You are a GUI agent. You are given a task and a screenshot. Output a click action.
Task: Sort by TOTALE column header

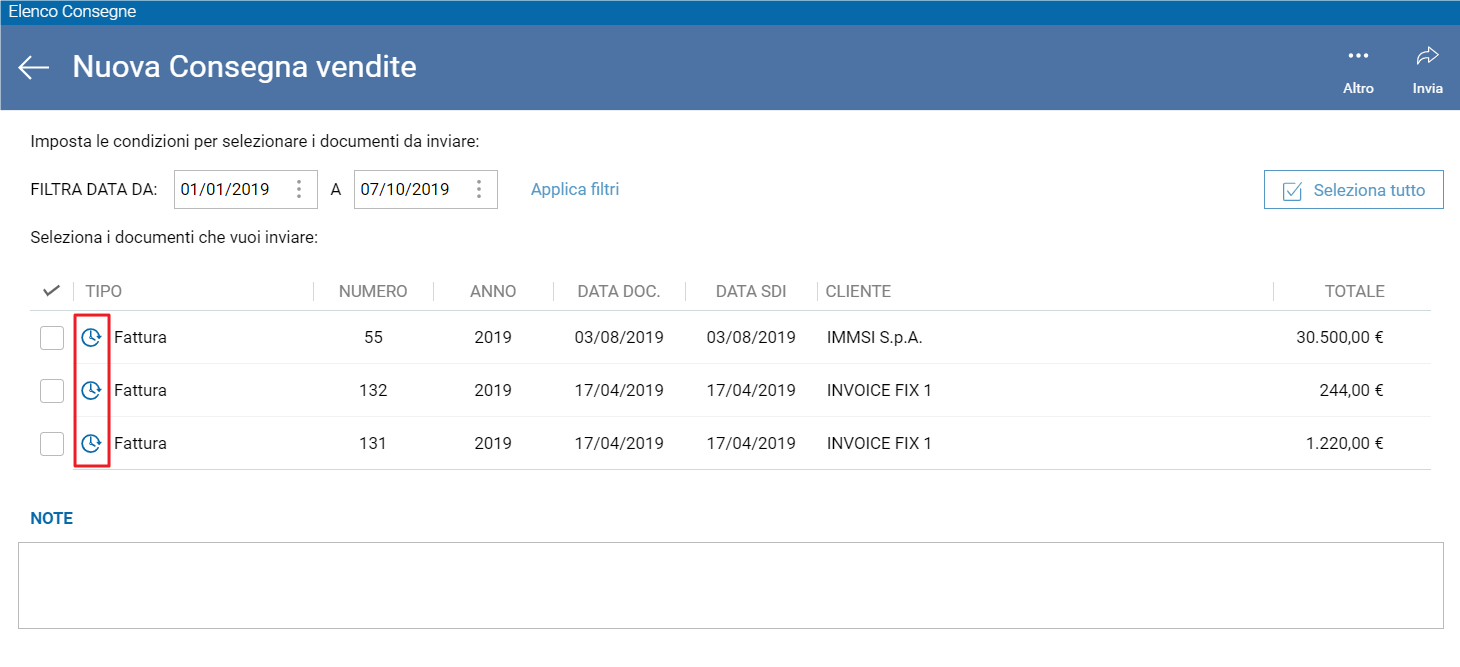pos(1355,291)
